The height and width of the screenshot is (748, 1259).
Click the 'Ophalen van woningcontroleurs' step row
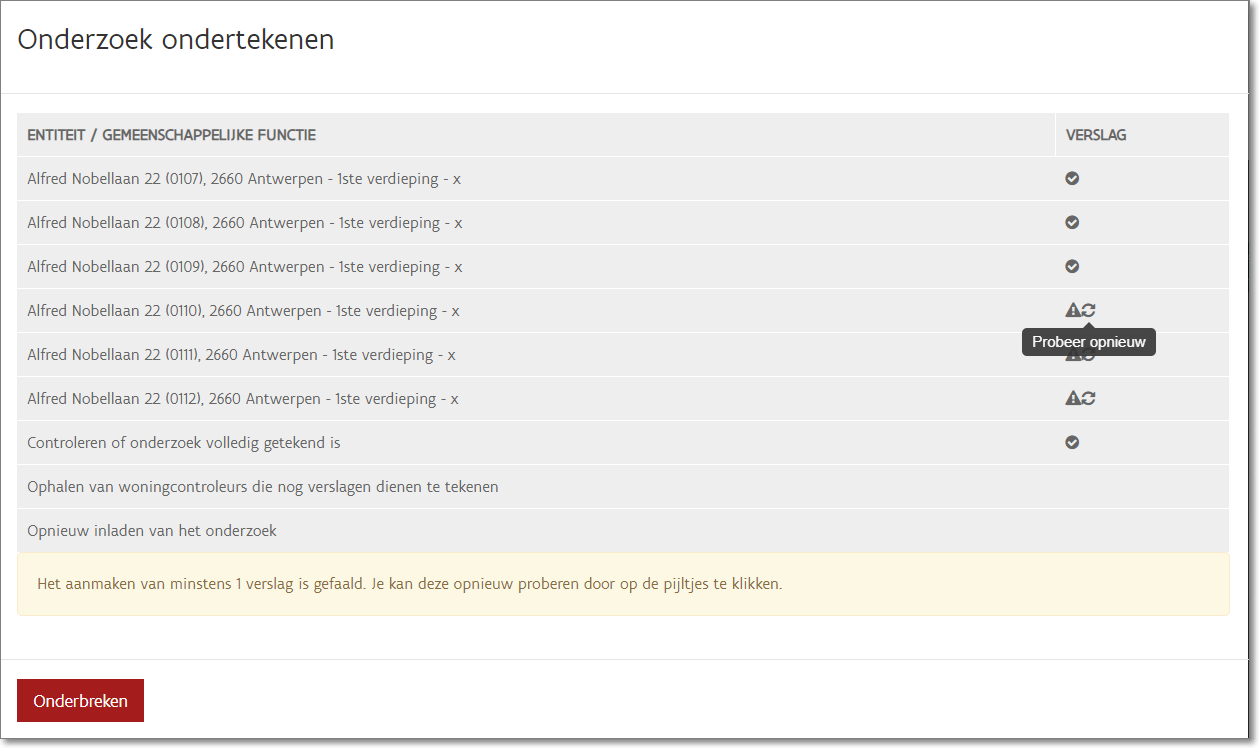coord(263,487)
